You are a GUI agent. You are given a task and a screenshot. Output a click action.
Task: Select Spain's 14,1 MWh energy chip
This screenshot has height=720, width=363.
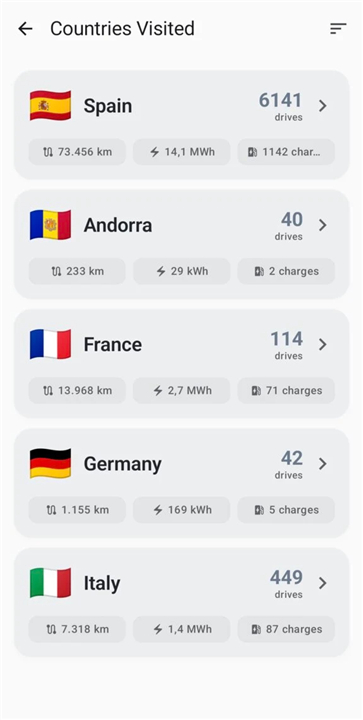tap(182, 152)
